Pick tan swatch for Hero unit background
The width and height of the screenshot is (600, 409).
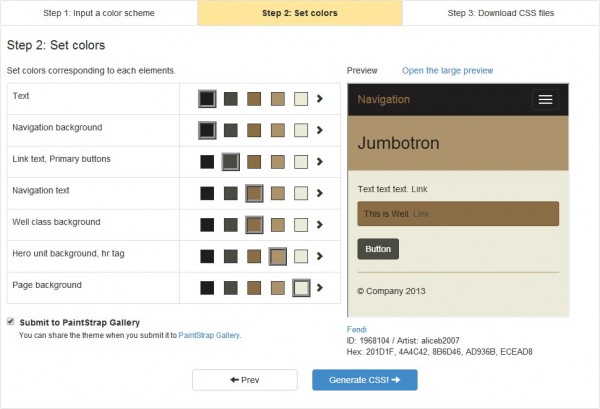click(x=278, y=257)
